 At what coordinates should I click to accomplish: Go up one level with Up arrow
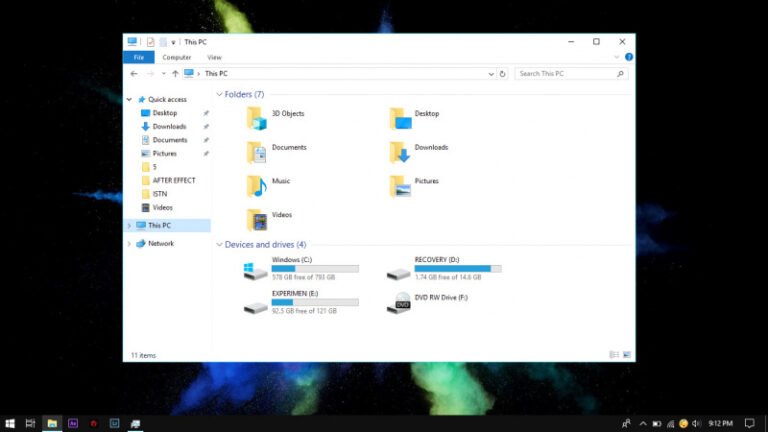tap(175, 73)
